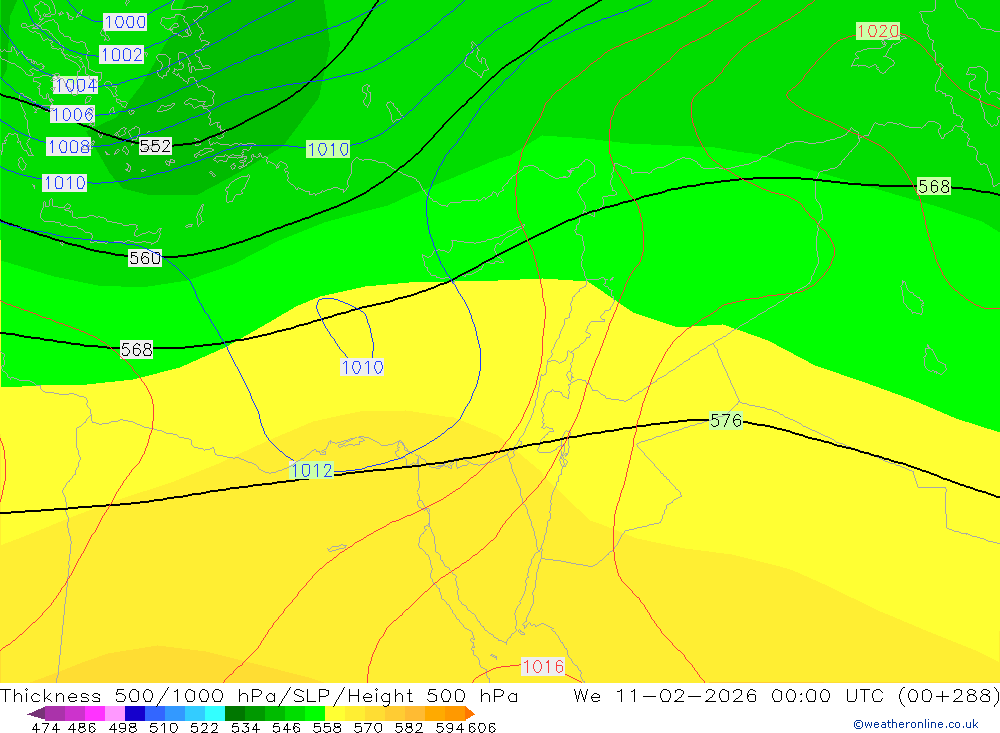Click the dark blue legend swatch
Image resolution: width=1000 pixels, height=733 pixels.
pos(135,713)
